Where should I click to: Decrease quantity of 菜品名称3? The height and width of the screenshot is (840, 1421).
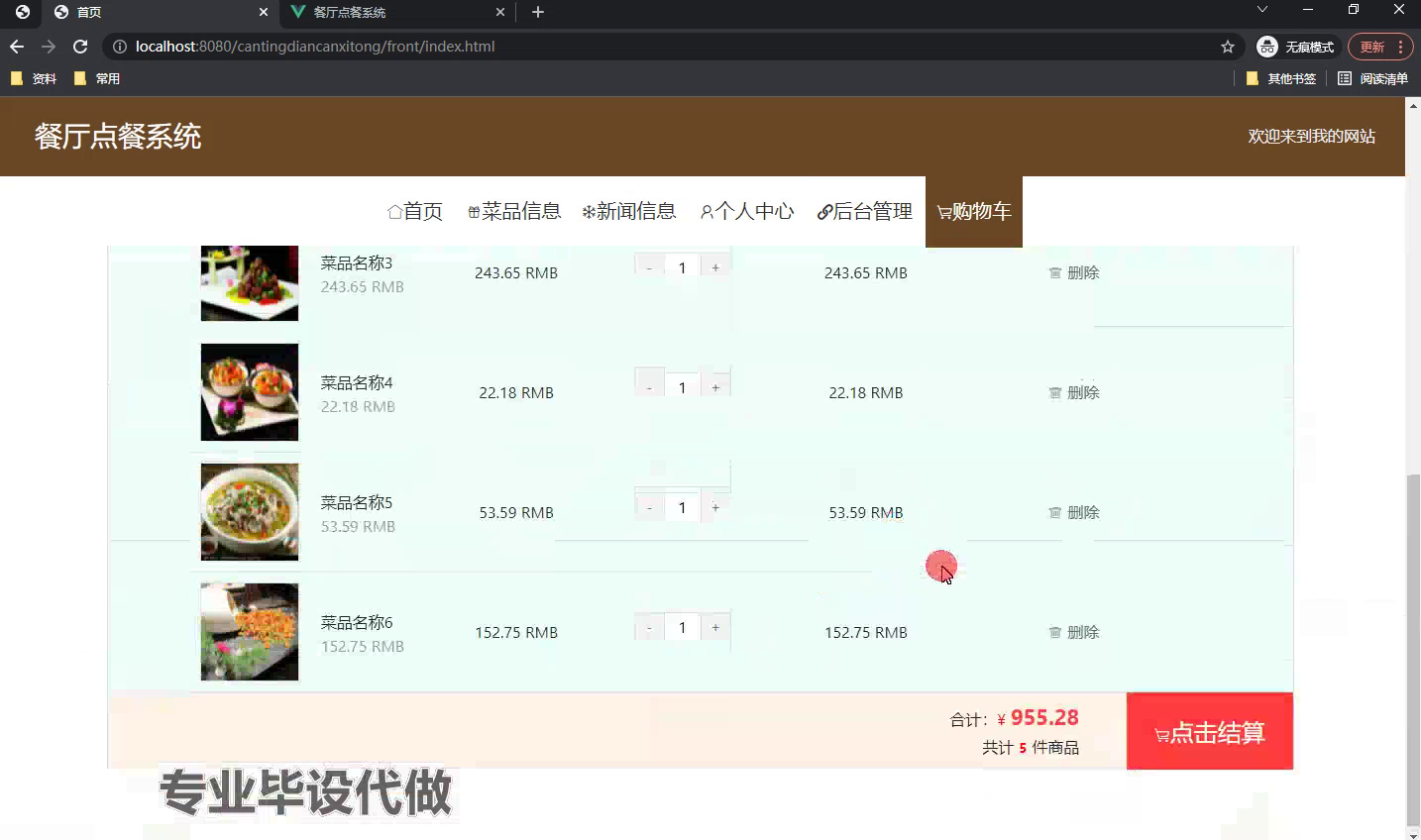[x=649, y=267]
